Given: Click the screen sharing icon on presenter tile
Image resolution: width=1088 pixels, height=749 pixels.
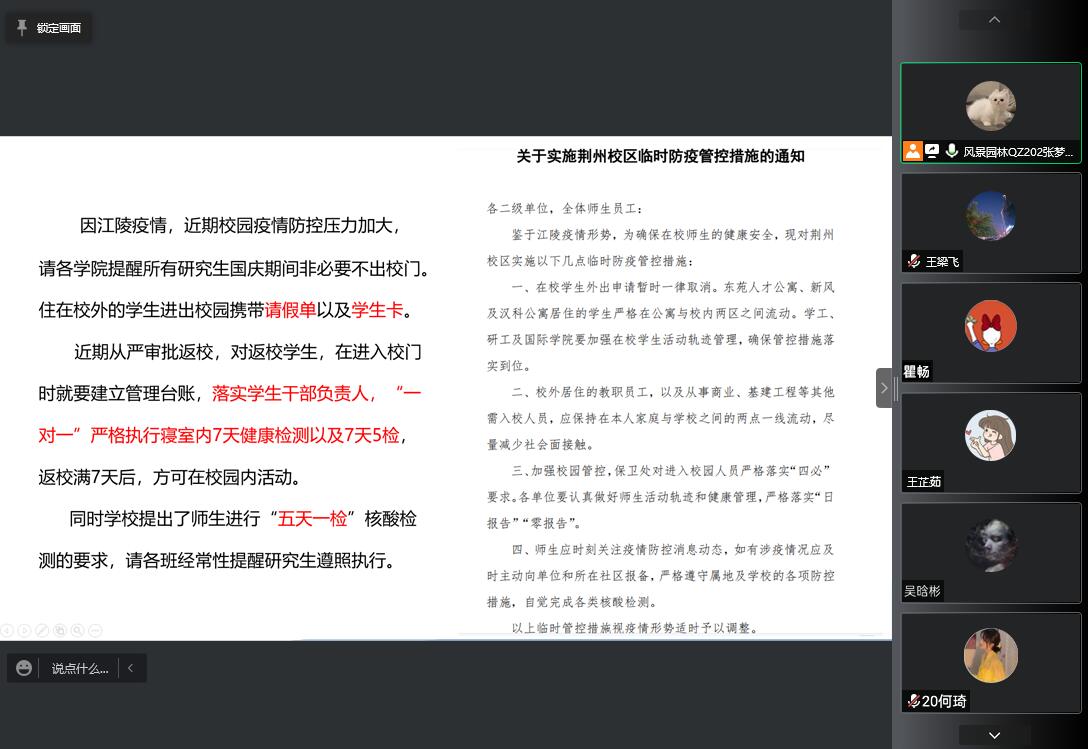Looking at the screenshot, I should 932,151.
